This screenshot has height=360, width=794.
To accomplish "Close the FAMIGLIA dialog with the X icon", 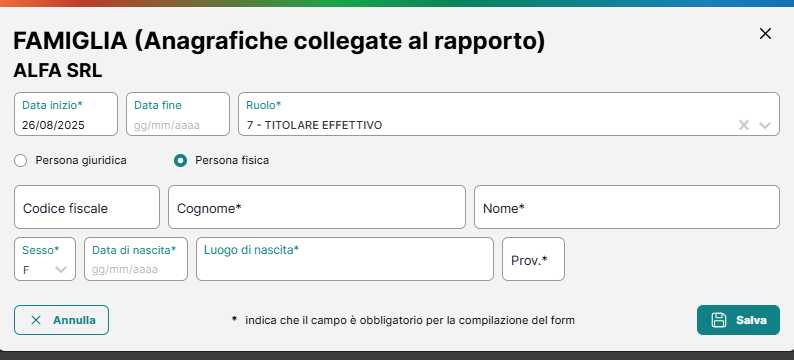I will (x=765, y=34).
